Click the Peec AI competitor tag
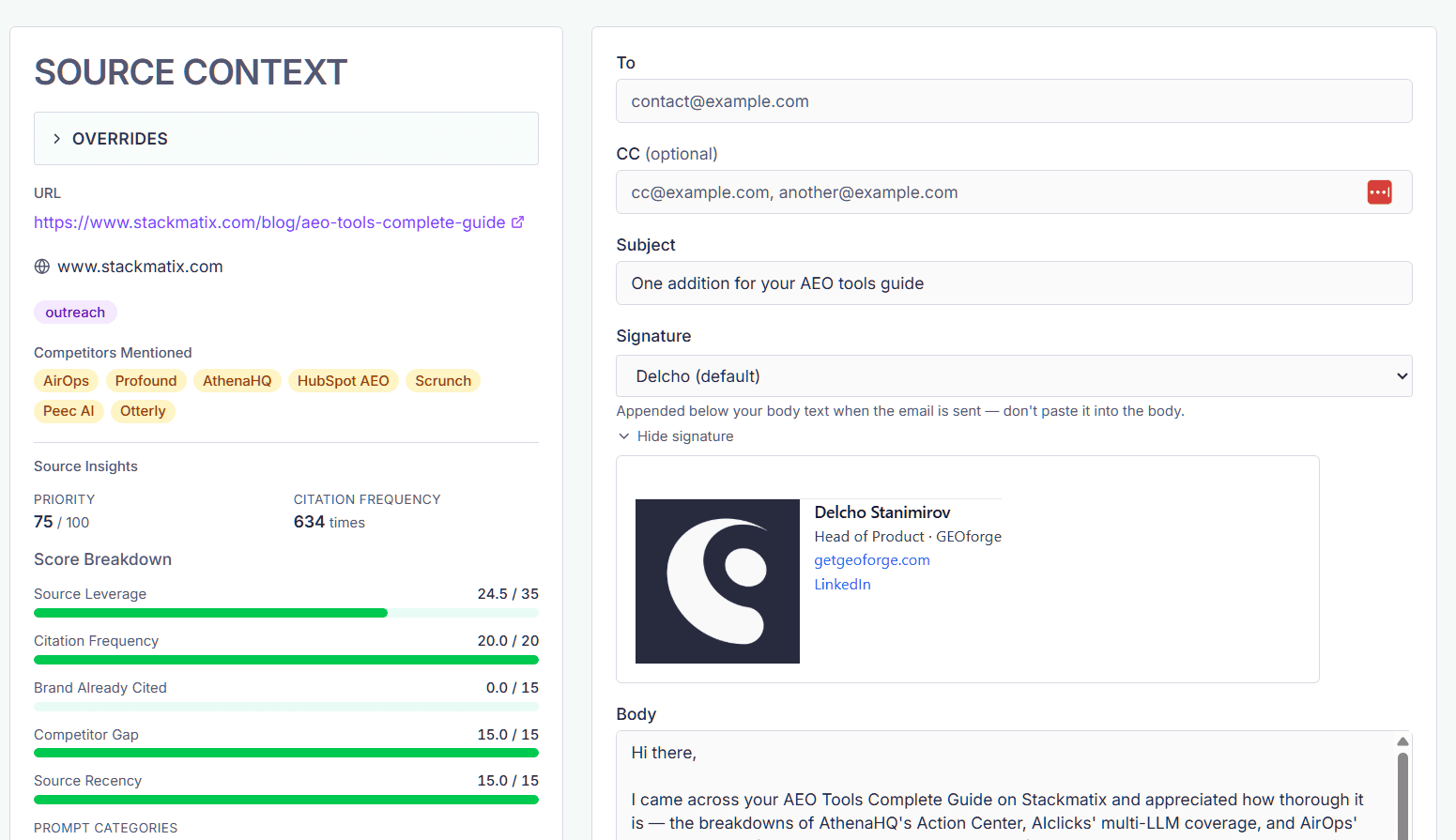Screen dimensions: 1456x840 pos(69,411)
